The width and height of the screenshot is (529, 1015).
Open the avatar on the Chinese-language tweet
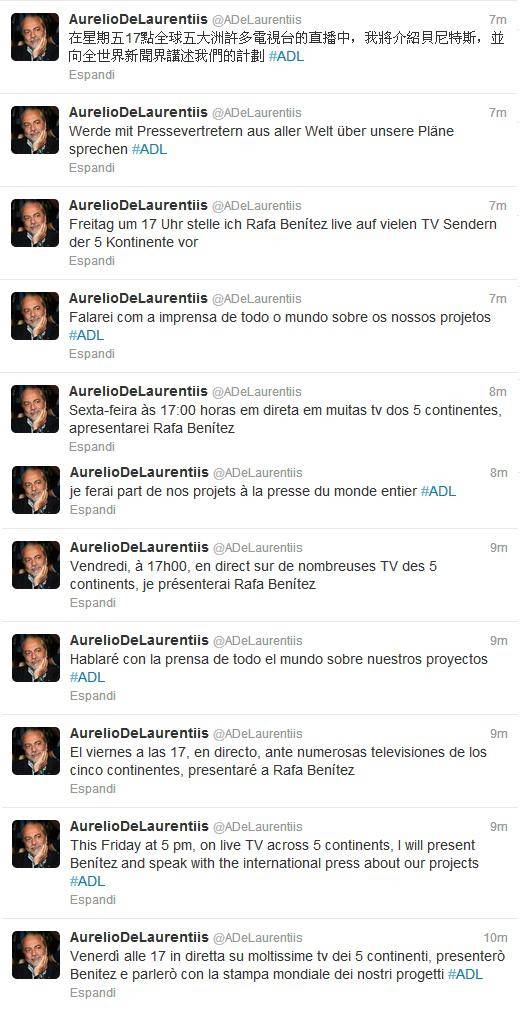tap(35, 37)
